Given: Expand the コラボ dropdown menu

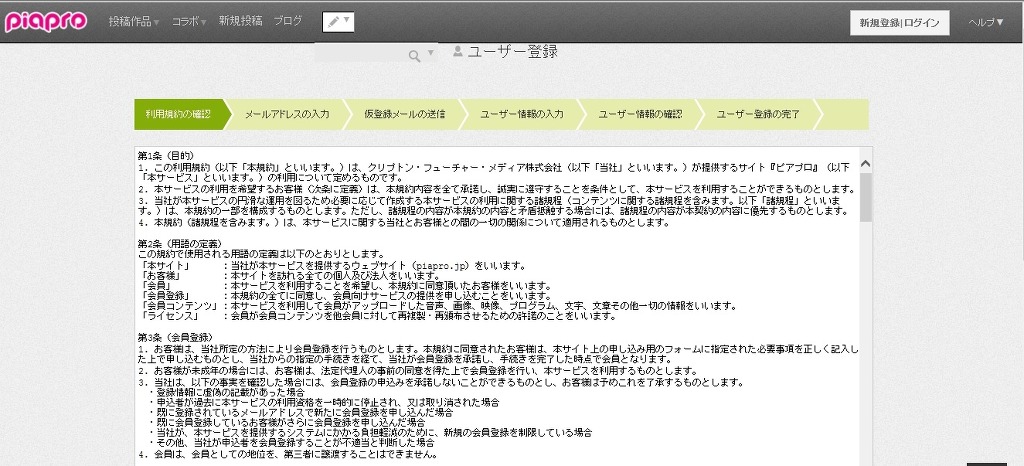Looking at the screenshot, I should 189,21.
